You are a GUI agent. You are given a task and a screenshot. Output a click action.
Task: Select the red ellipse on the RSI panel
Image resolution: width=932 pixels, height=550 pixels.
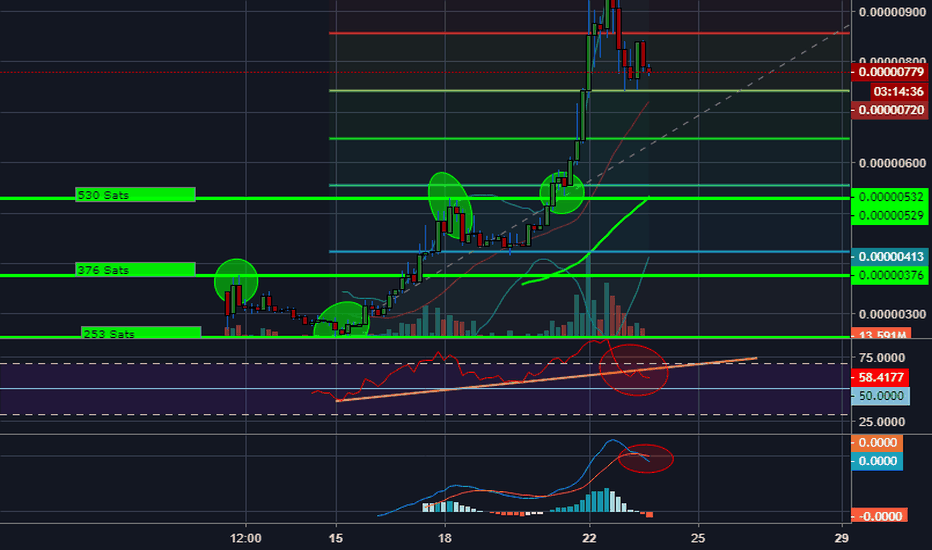point(634,370)
